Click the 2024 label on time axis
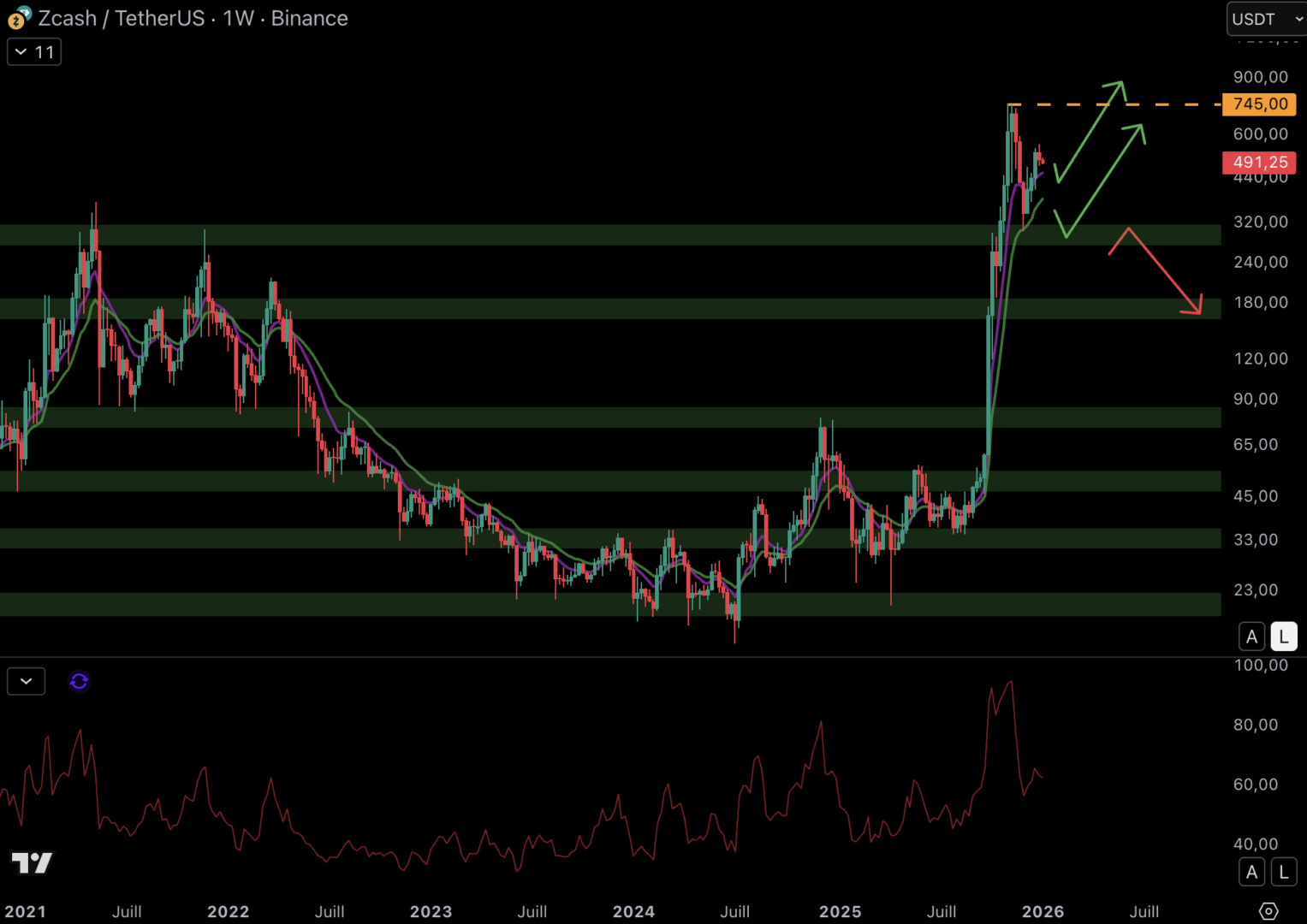This screenshot has width=1307, height=924. (x=633, y=911)
